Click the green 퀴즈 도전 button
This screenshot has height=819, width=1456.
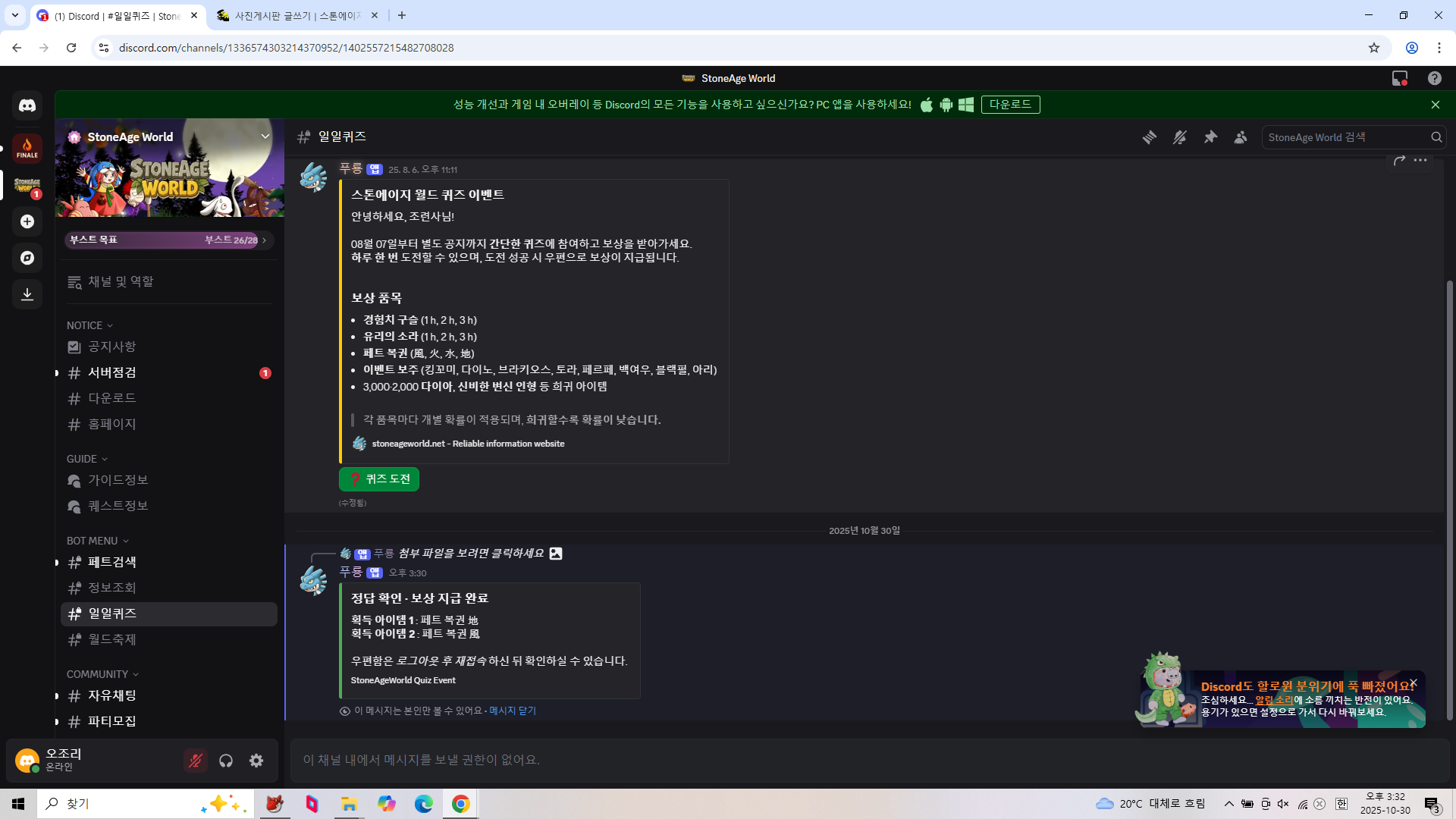379,479
